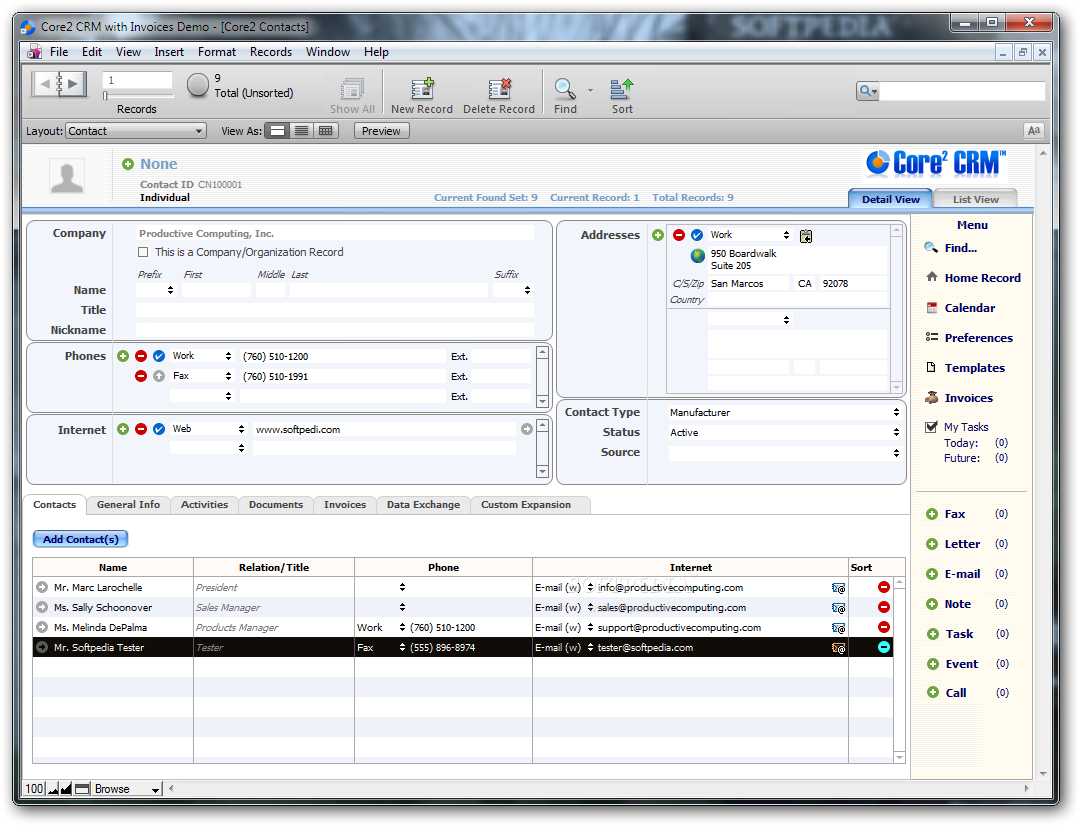
Task: Click the contact photo placeholder
Action: pos(67,176)
